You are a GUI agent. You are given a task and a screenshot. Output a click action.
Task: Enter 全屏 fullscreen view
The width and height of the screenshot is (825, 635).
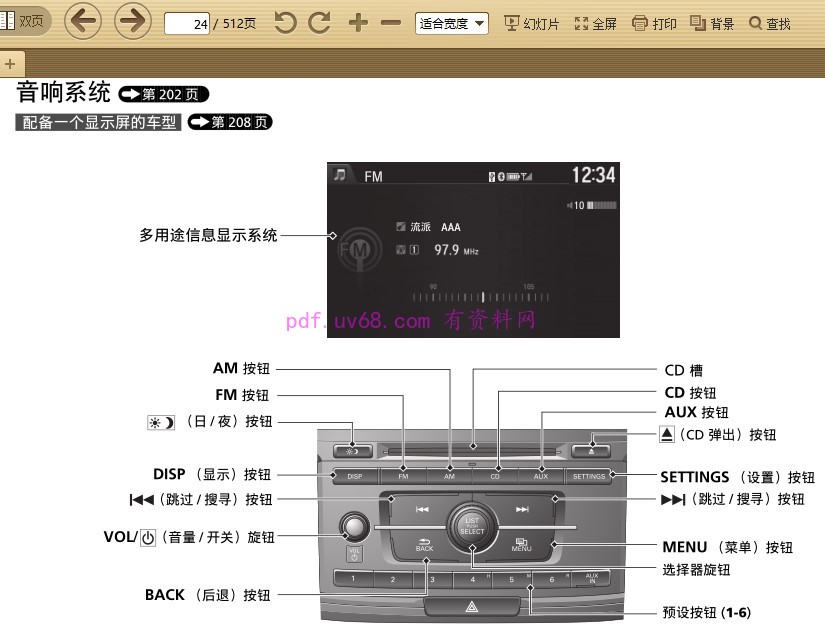[595, 23]
